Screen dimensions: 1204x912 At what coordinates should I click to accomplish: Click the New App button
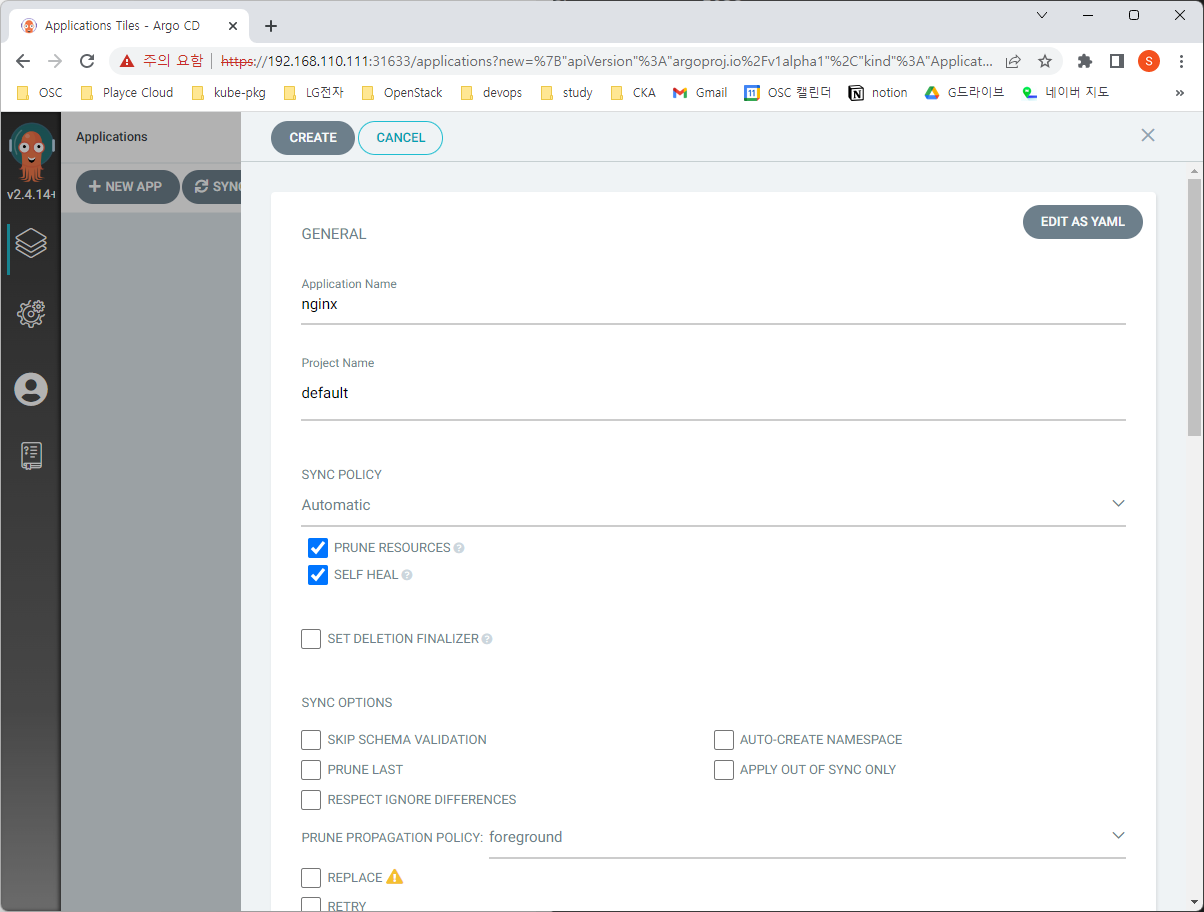[127, 187]
